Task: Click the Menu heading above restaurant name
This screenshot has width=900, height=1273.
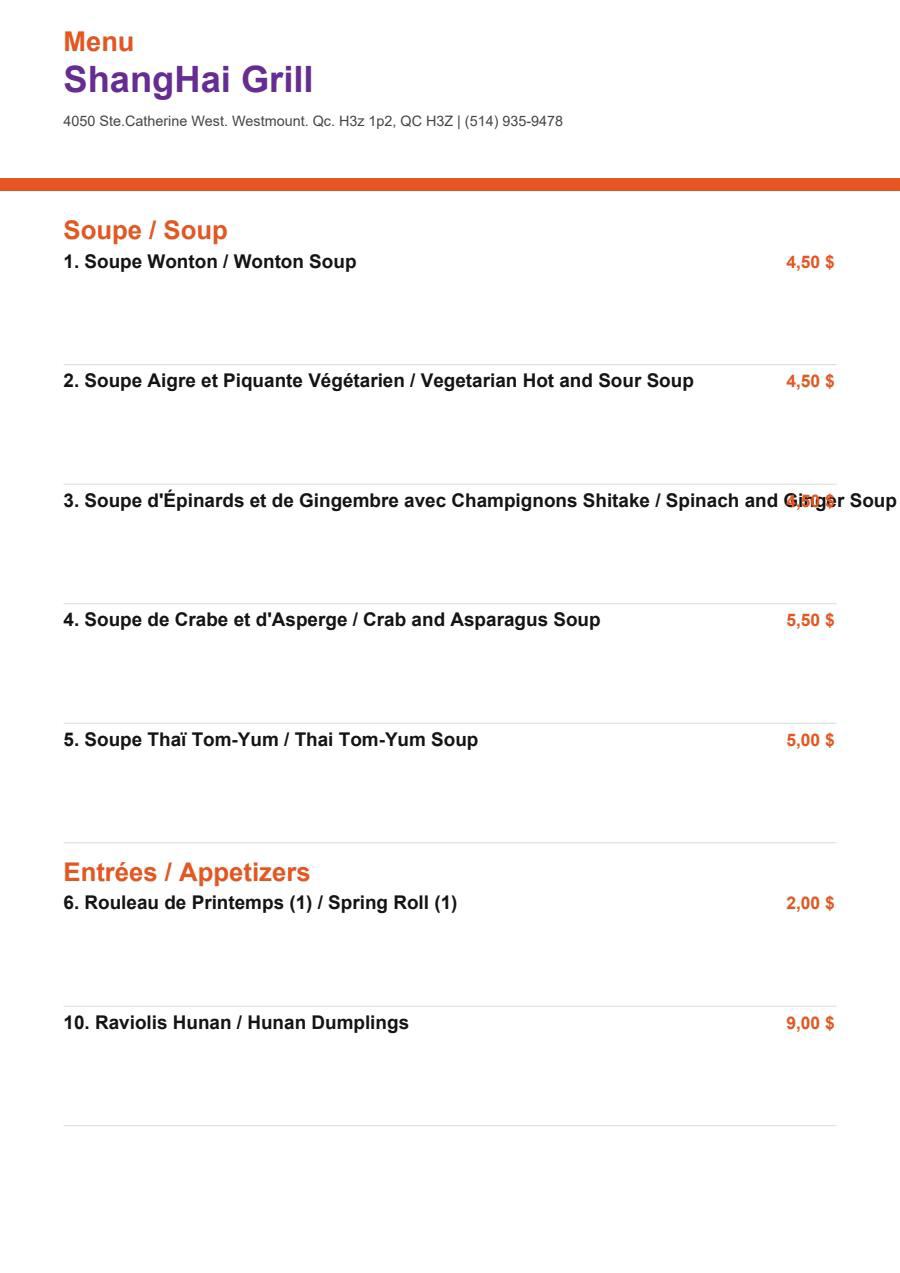Action: pyautogui.click(x=98, y=42)
